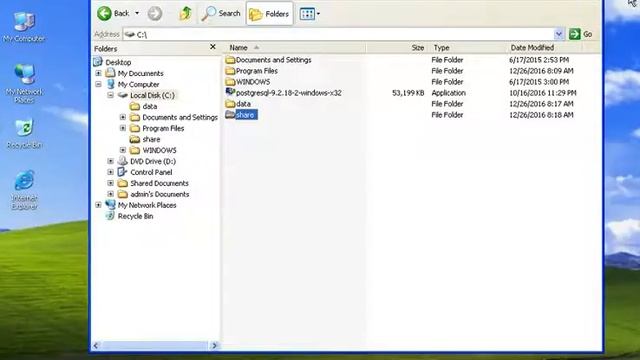640x360 pixels.
Task: Select Documents and Settings in file list
Action: (269, 60)
